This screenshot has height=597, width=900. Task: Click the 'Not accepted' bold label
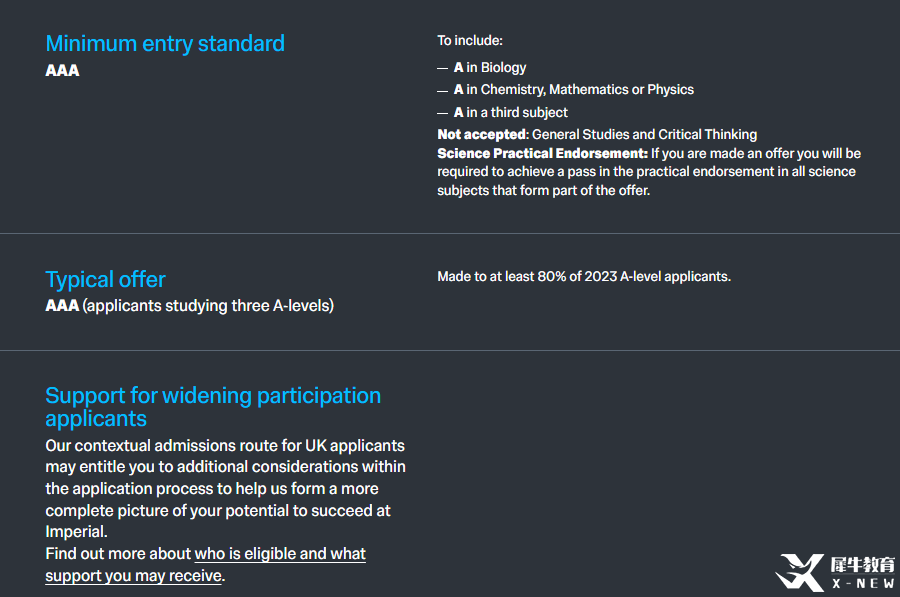pos(483,134)
